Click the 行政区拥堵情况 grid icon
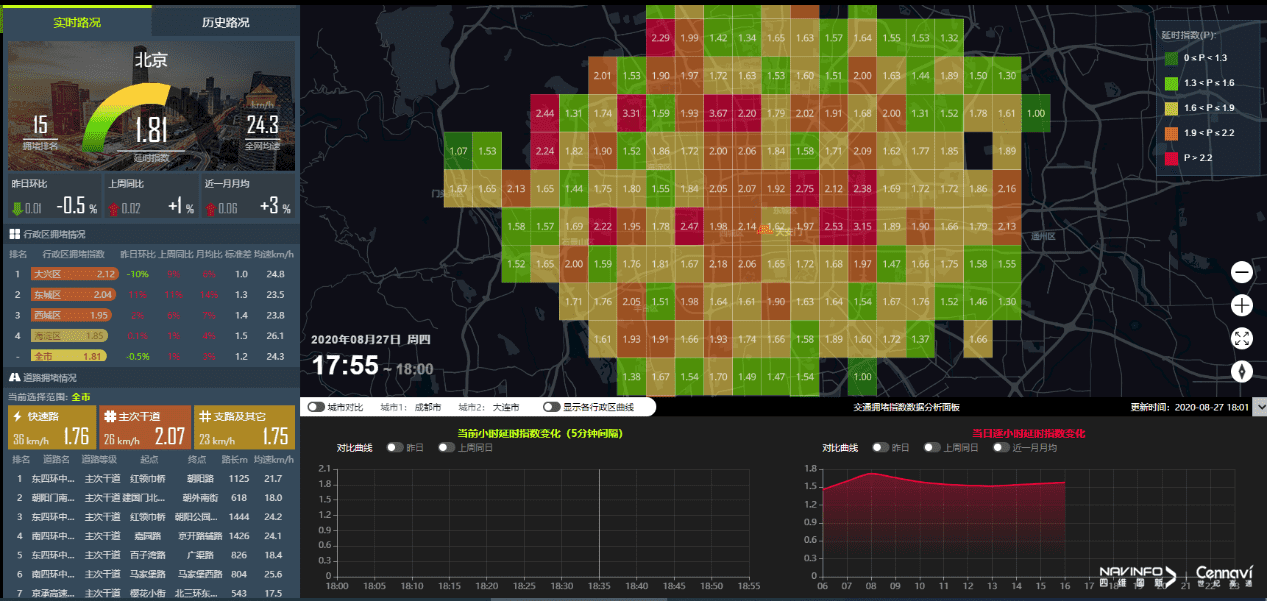1267x601 pixels. [x=15, y=234]
